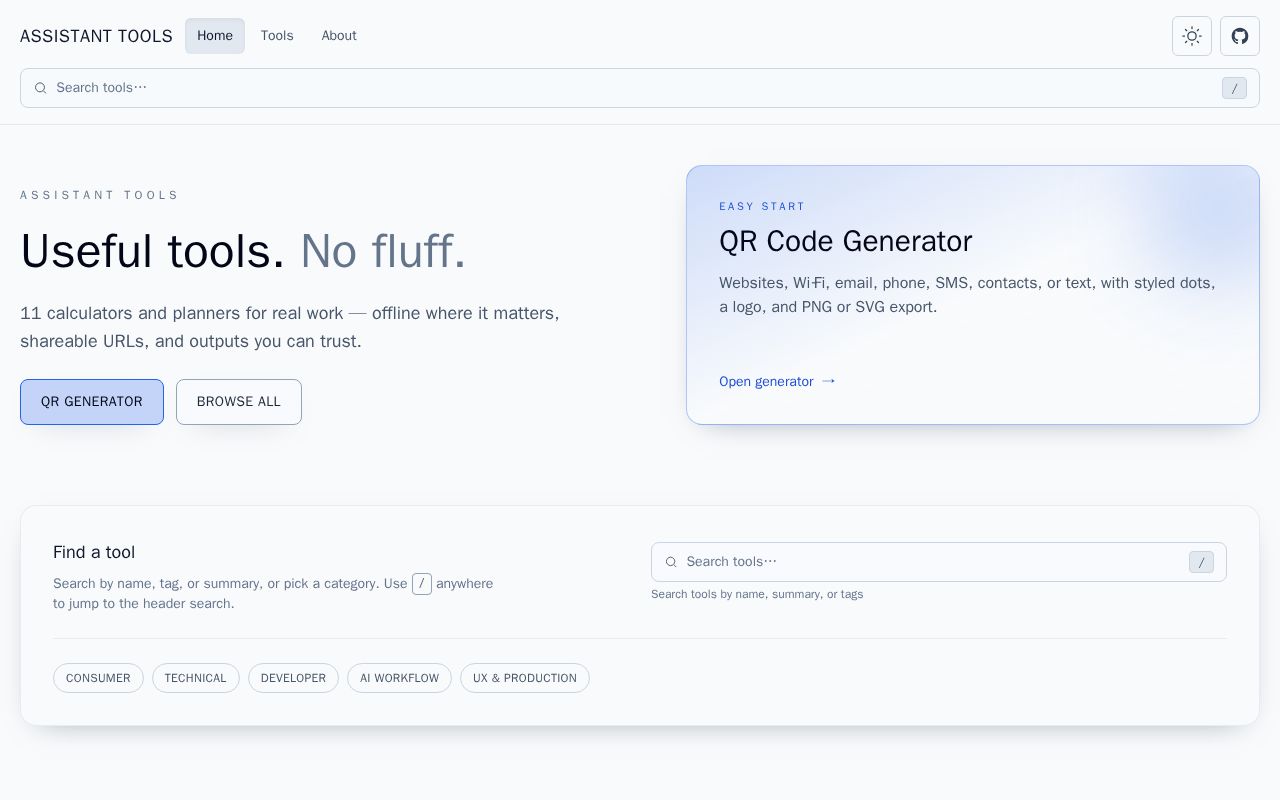
Task: Click the BROWSE ALL button
Action: pyautogui.click(x=239, y=402)
